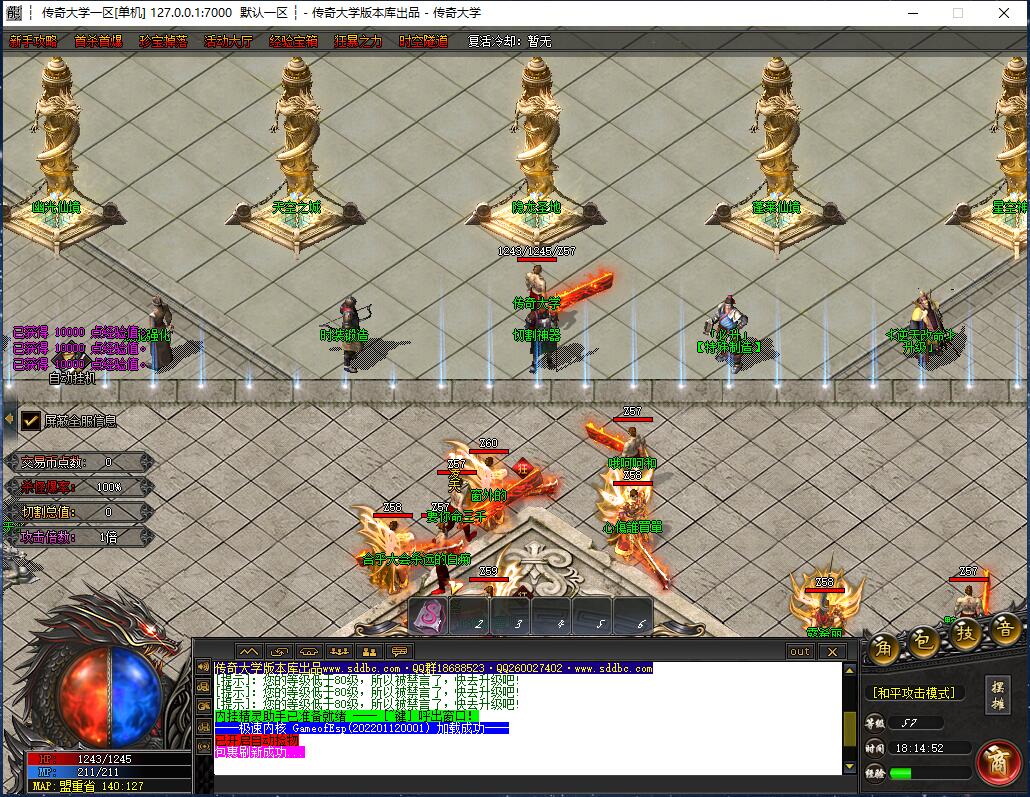Select hotbar slot 6
This screenshot has height=797, width=1030.
tap(633, 616)
